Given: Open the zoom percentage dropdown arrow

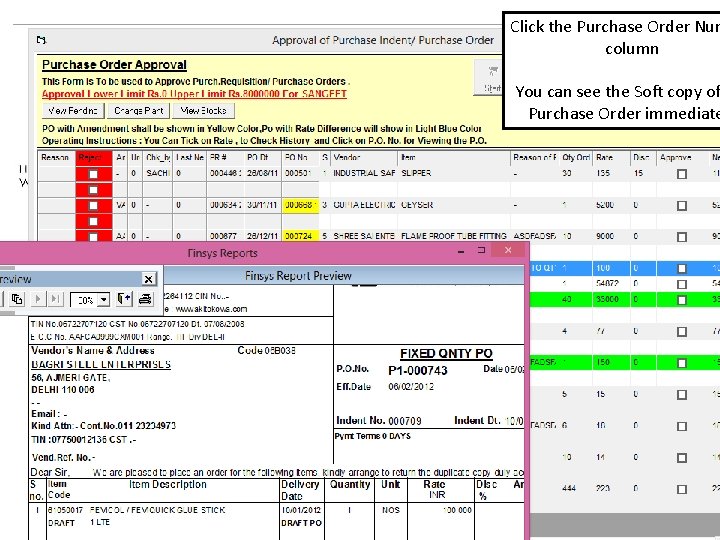Looking at the screenshot, I should 104,300.
